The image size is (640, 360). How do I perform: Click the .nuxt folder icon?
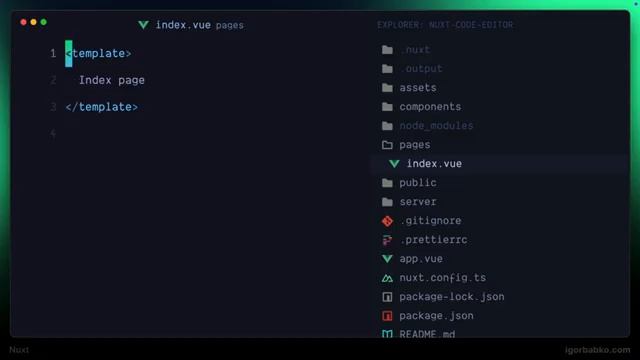coord(387,50)
